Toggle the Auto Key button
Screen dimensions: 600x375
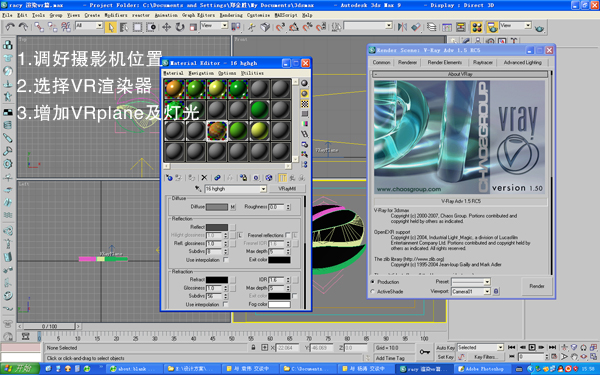pyautogui.click(x=445, y=347)
